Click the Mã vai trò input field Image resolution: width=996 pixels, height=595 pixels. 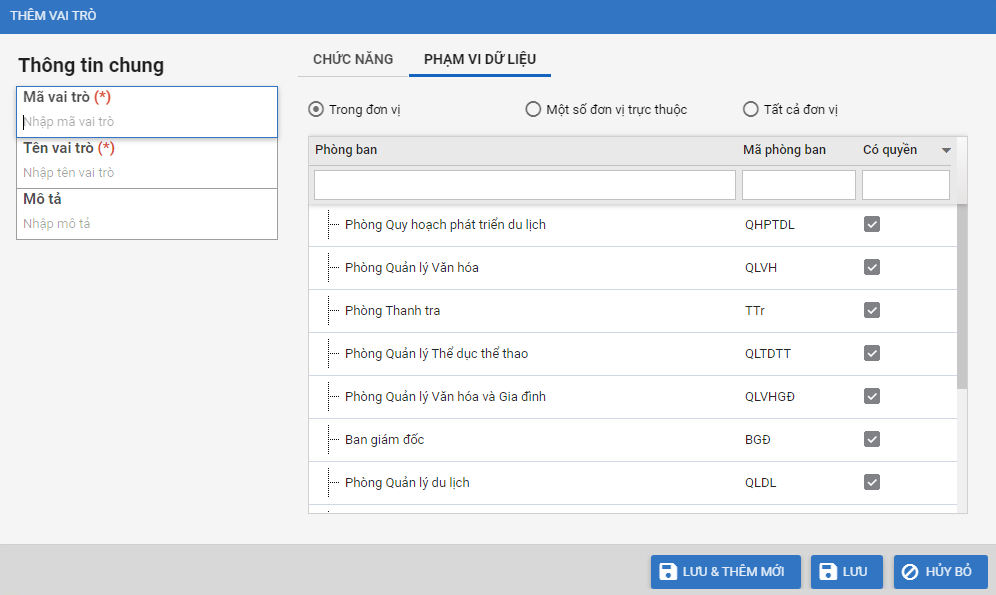coord(147,122)
